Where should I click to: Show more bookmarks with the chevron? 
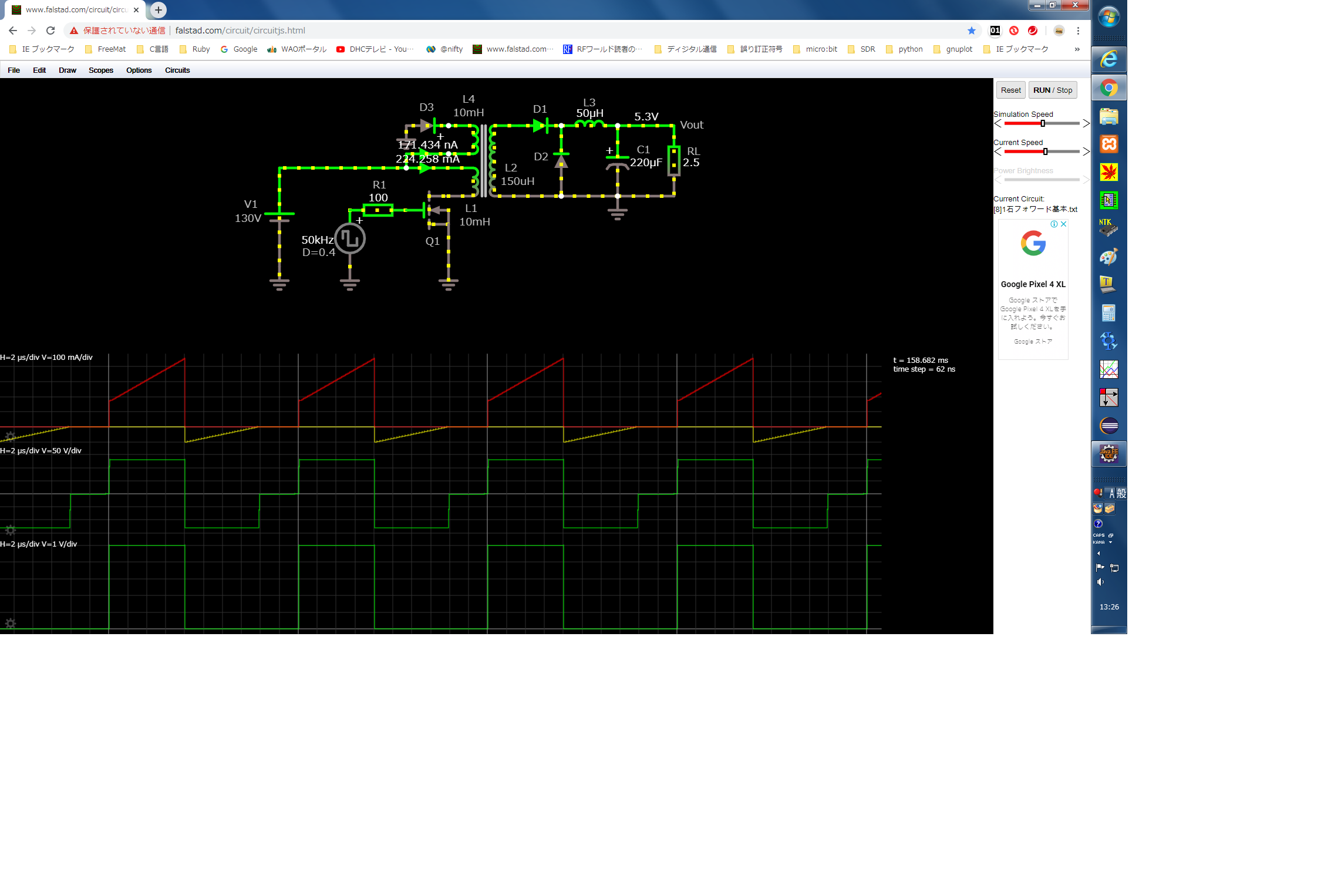[1077, 49]
